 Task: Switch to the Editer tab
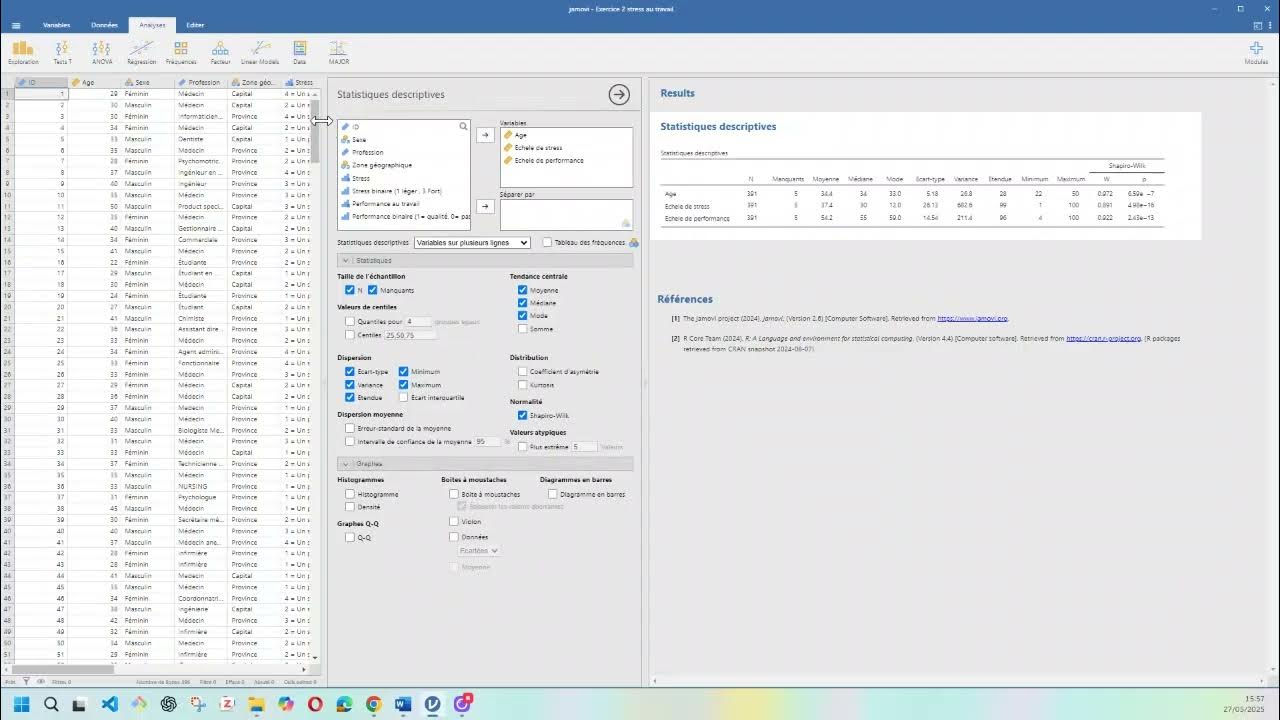tap(195, 25)
